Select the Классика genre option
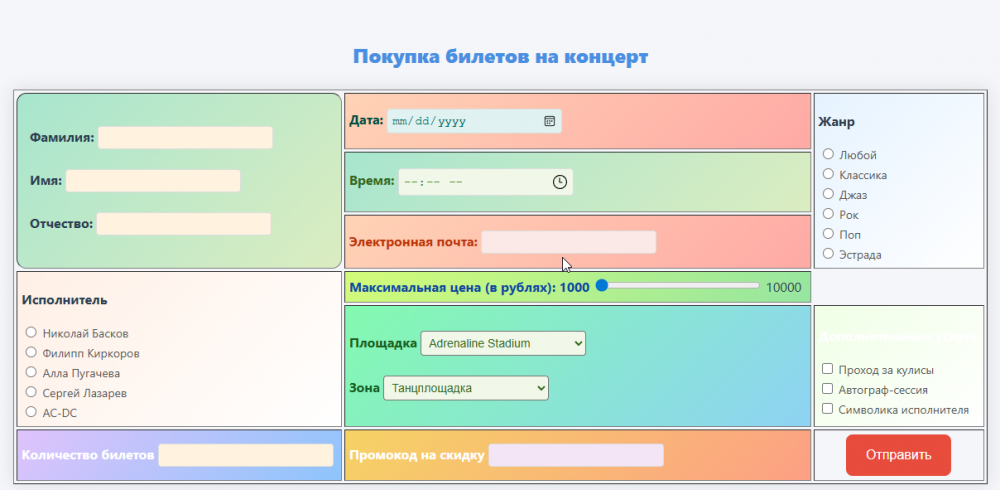This screenshot has width=1000, height=490. (828, 174)
